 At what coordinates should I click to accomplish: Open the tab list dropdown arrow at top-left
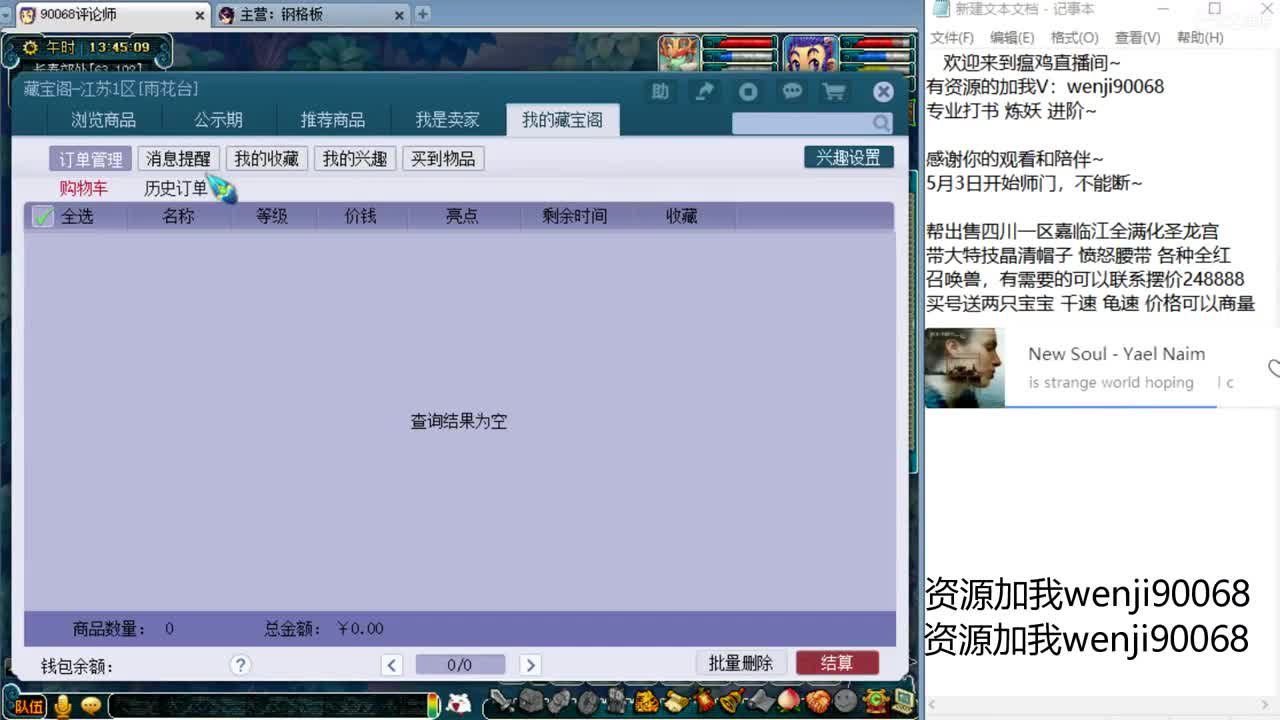click(6, 15)
